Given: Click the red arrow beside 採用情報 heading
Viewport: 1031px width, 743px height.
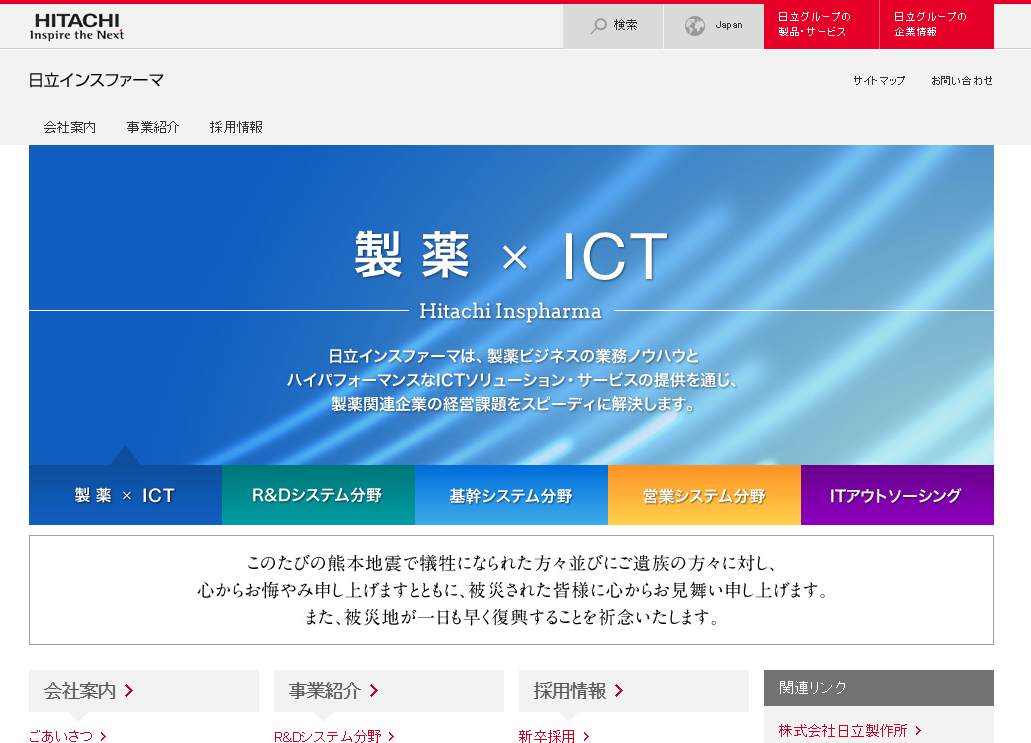Looking at the screenshot, I should point(619,690).
